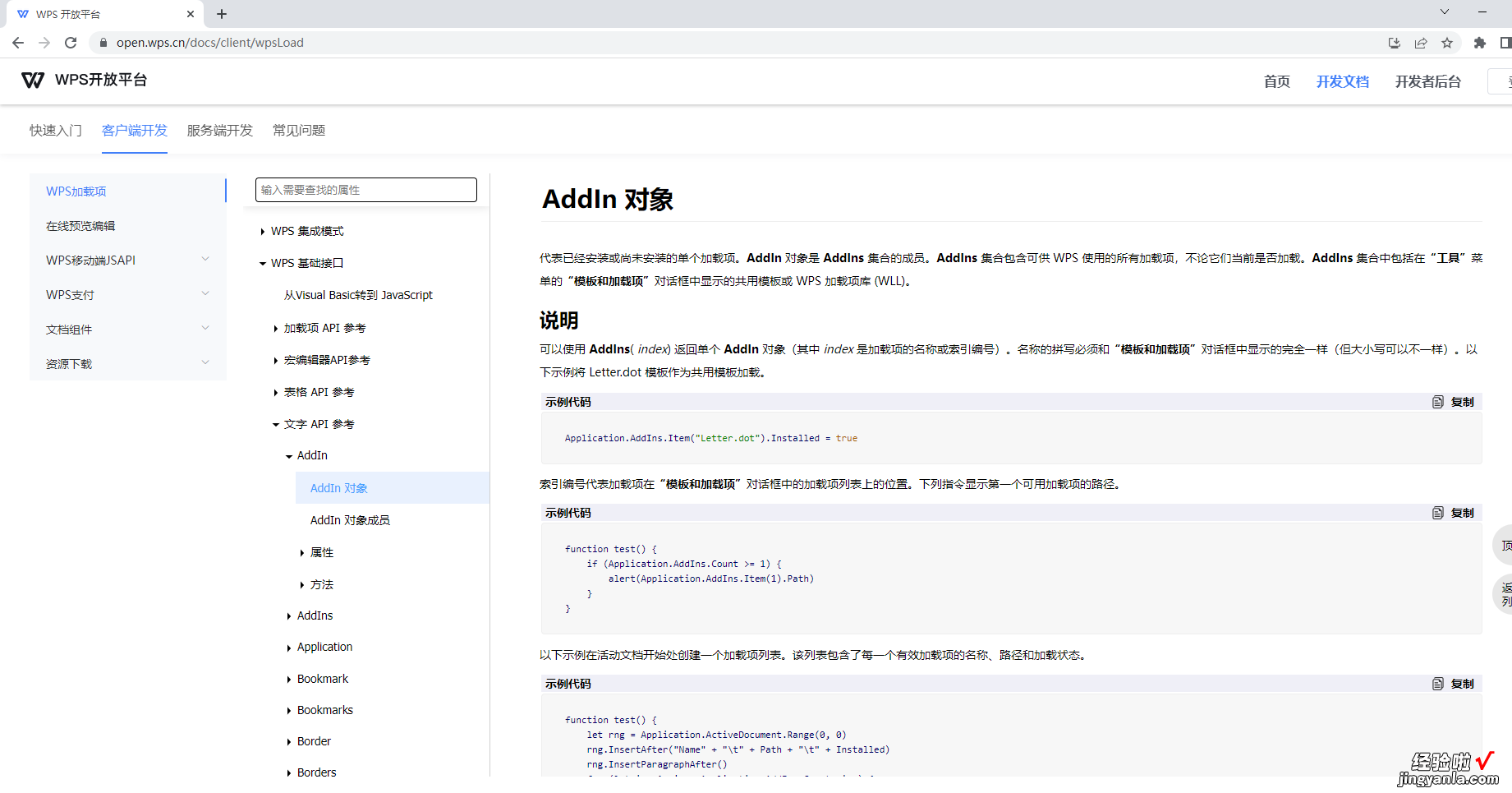Expand the 表格 API 参考 node
The height and width of the screenshot is (793, 1512).
coord(276,393)
